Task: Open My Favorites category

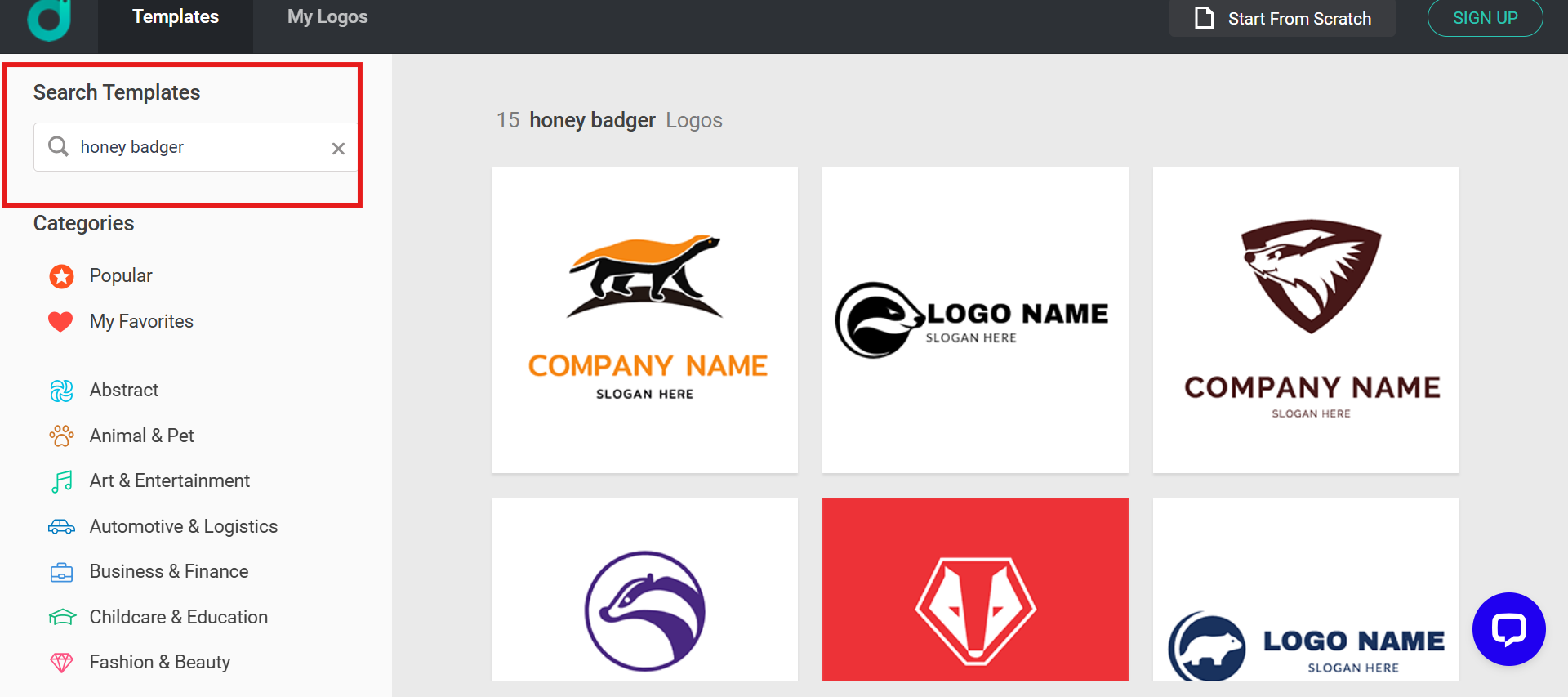Action: 141,322
